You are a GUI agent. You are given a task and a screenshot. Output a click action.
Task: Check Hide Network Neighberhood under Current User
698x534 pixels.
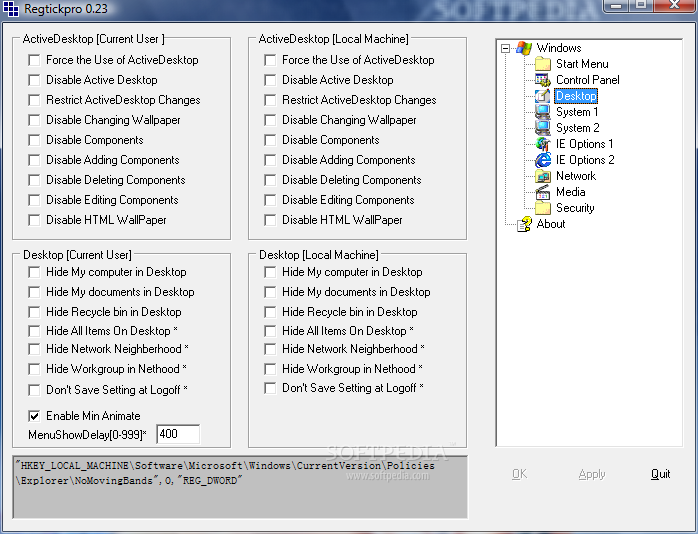[34, 349]
